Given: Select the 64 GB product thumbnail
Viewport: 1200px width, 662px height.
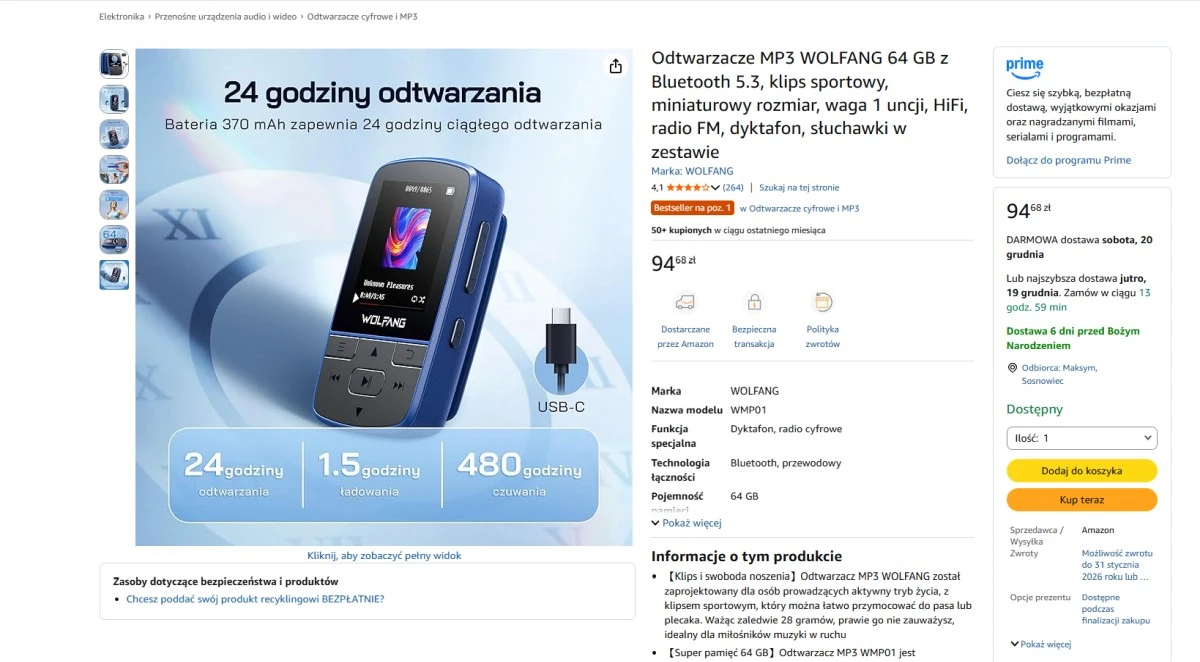Looking at the screenshot, I should click(114, 240).
